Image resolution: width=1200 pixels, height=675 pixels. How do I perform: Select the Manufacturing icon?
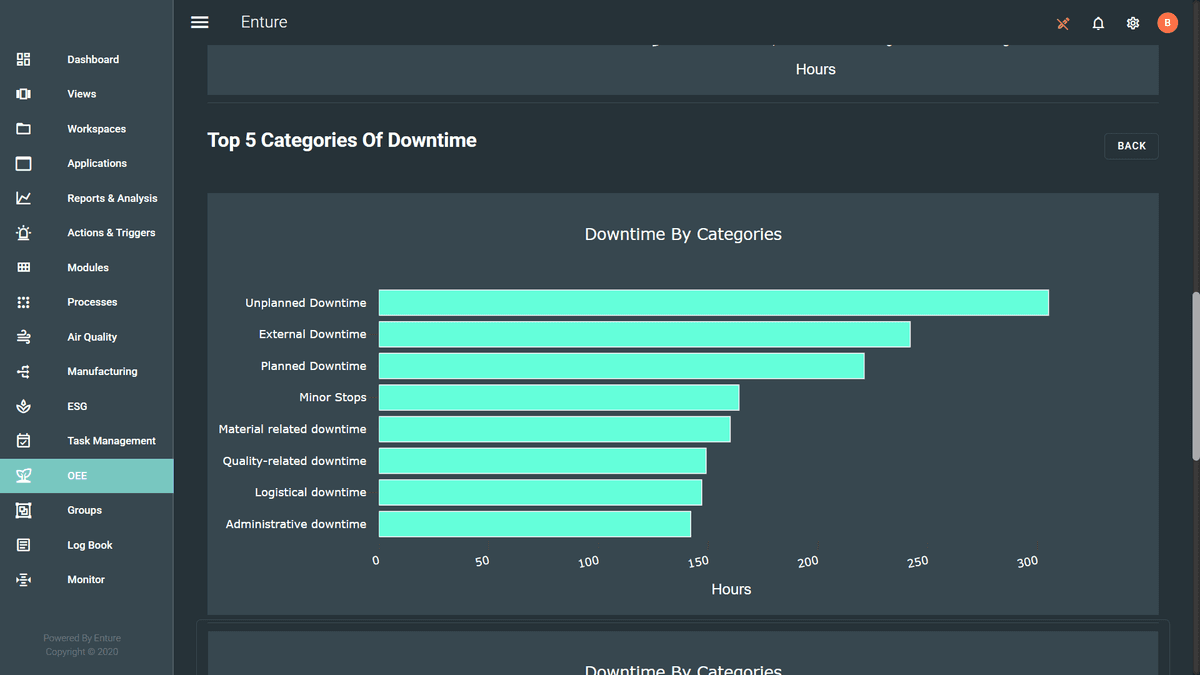tap(23, 371)
